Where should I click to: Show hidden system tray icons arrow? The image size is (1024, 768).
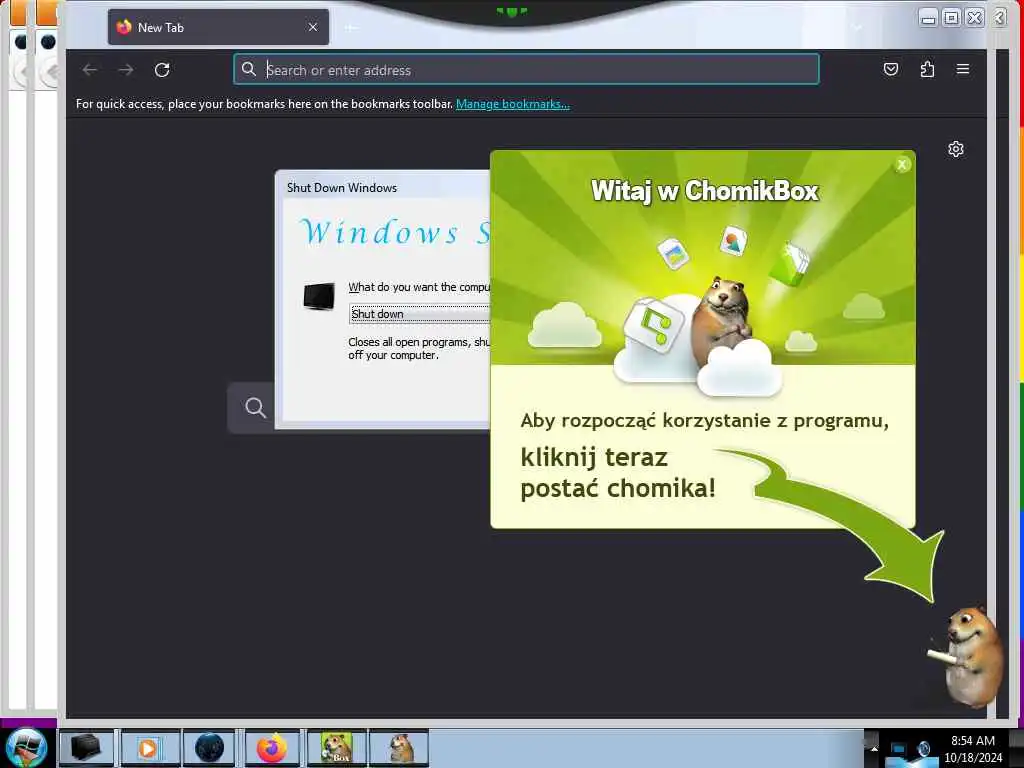pos(873,748)
